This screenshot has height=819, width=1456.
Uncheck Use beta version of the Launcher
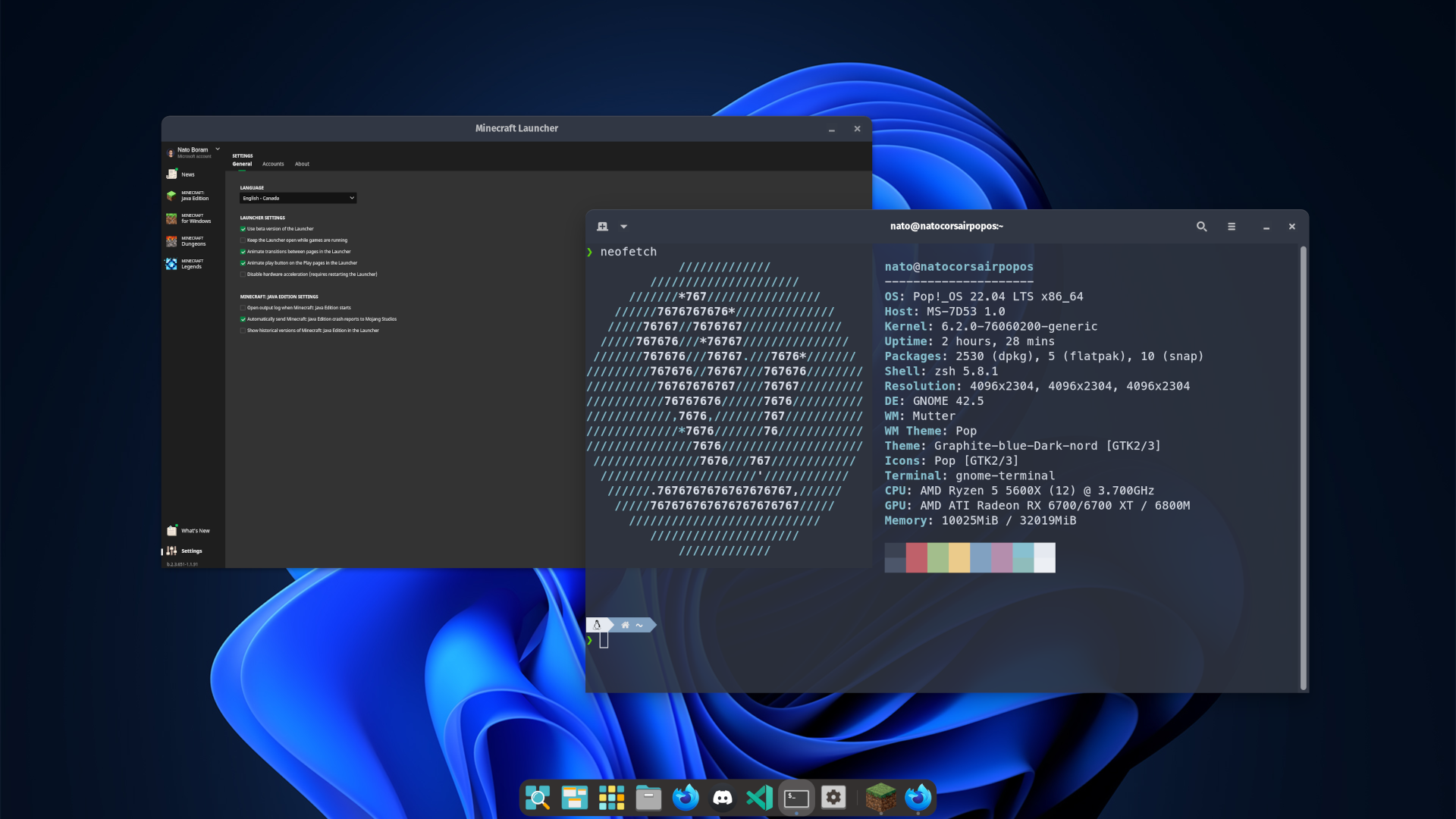pyautogui.click(x=243, y=229)
